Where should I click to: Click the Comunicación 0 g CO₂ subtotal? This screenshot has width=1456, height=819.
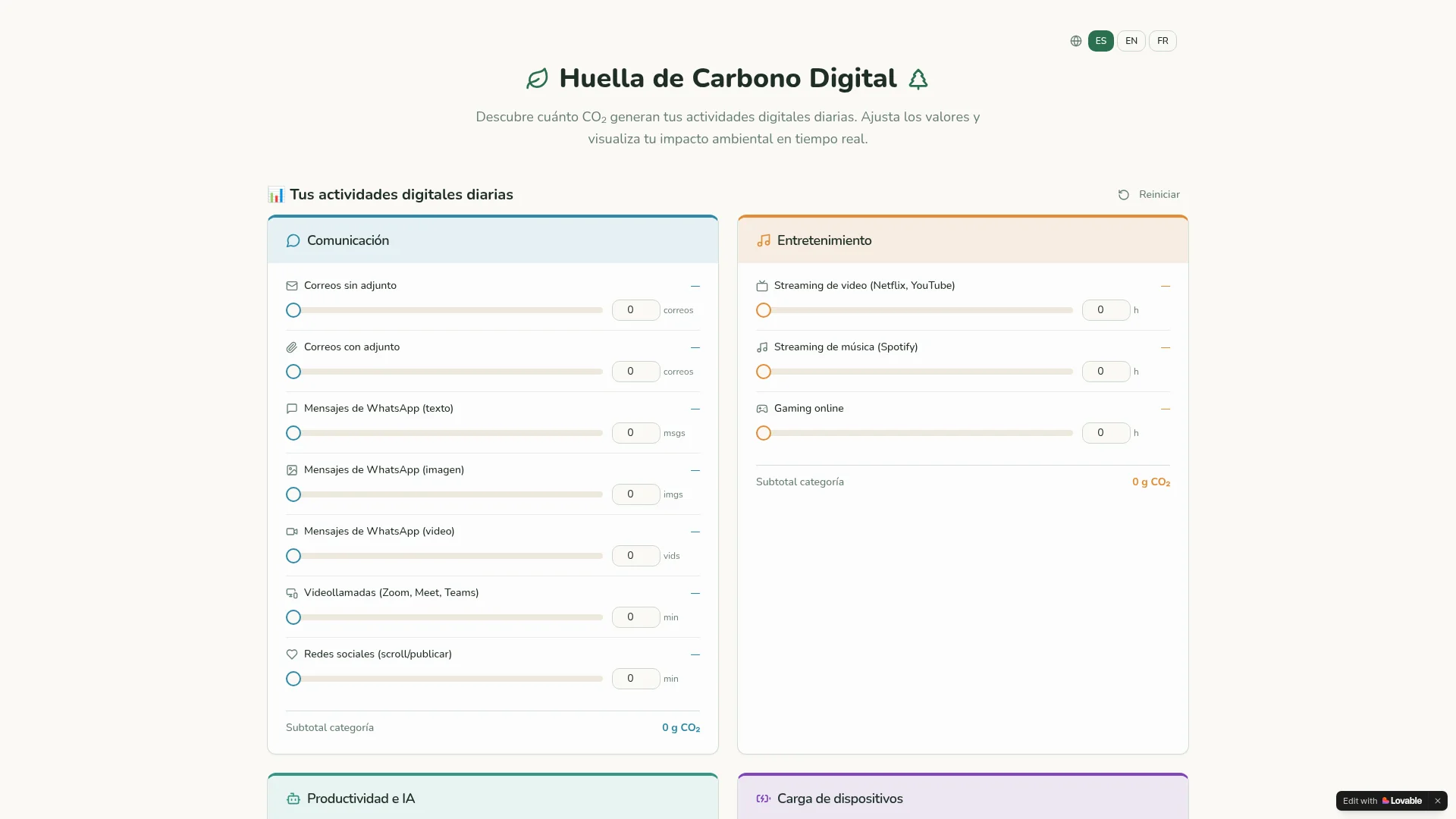[x=681, y=728]
